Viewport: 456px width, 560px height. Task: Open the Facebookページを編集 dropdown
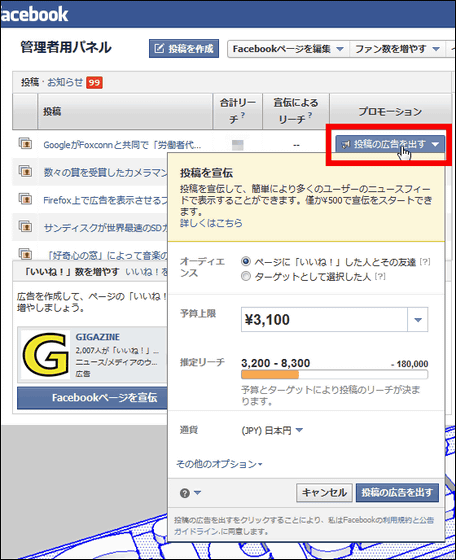coord(289,49)
